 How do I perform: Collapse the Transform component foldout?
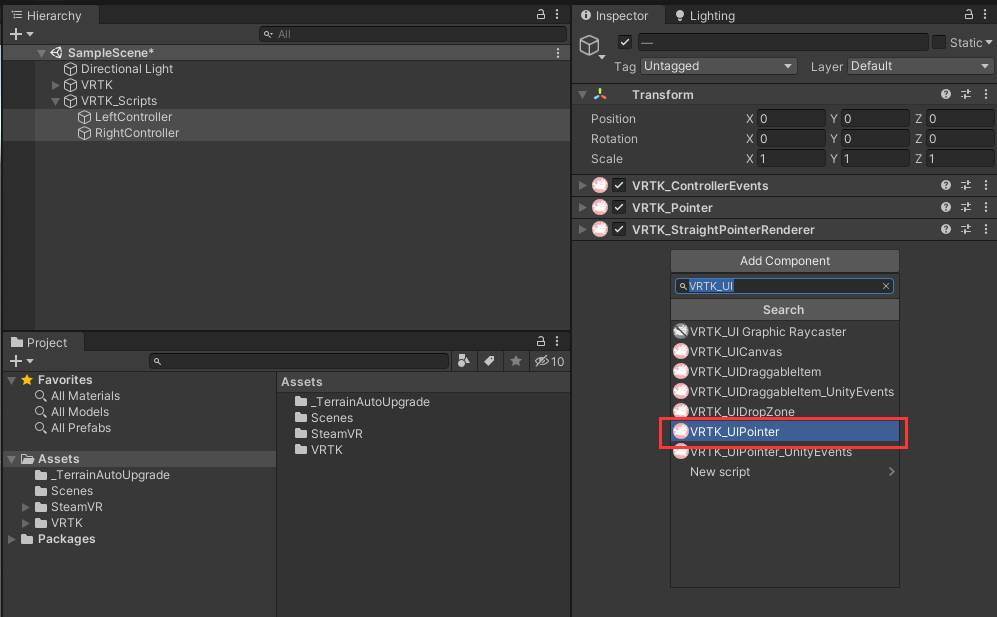pos(582,95)
